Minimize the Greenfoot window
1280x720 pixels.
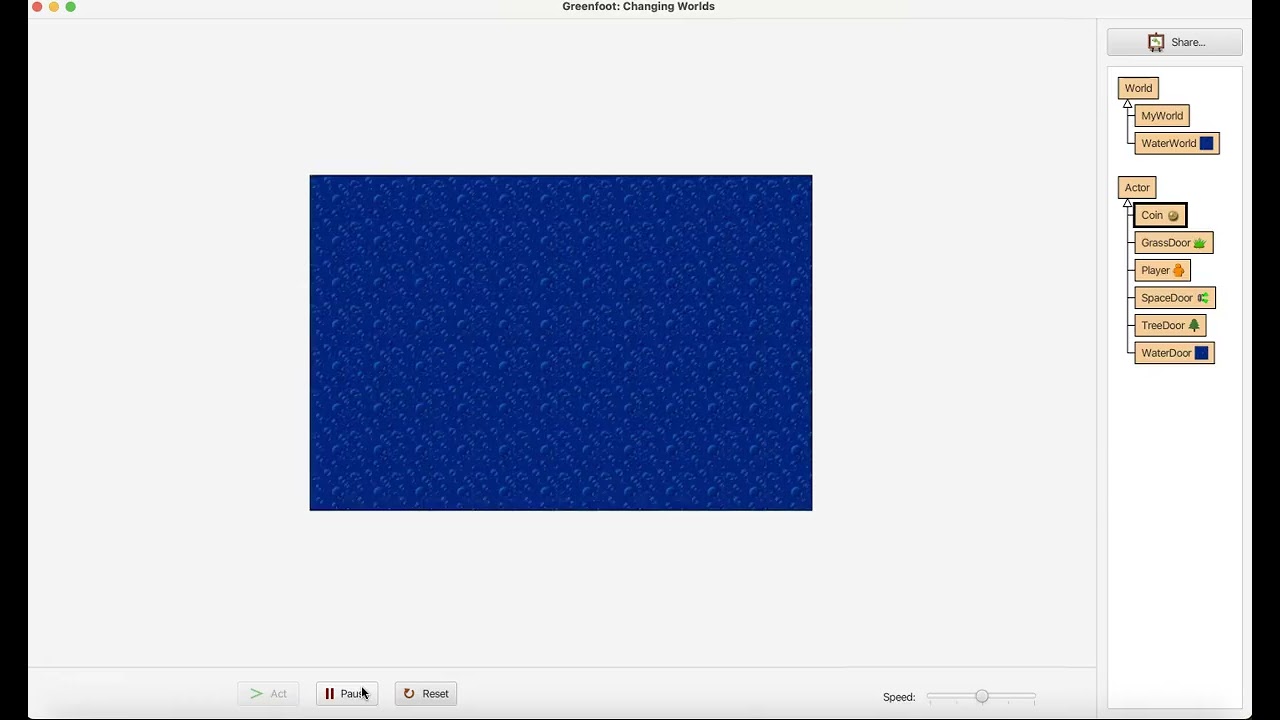(54, 7)
